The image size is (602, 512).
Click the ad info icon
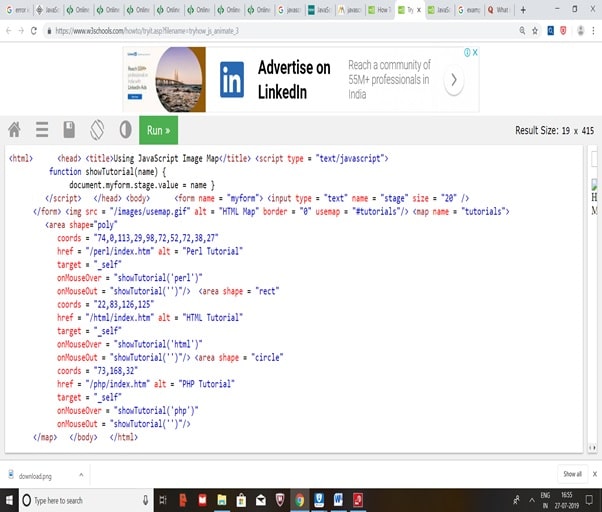[467, 52]
